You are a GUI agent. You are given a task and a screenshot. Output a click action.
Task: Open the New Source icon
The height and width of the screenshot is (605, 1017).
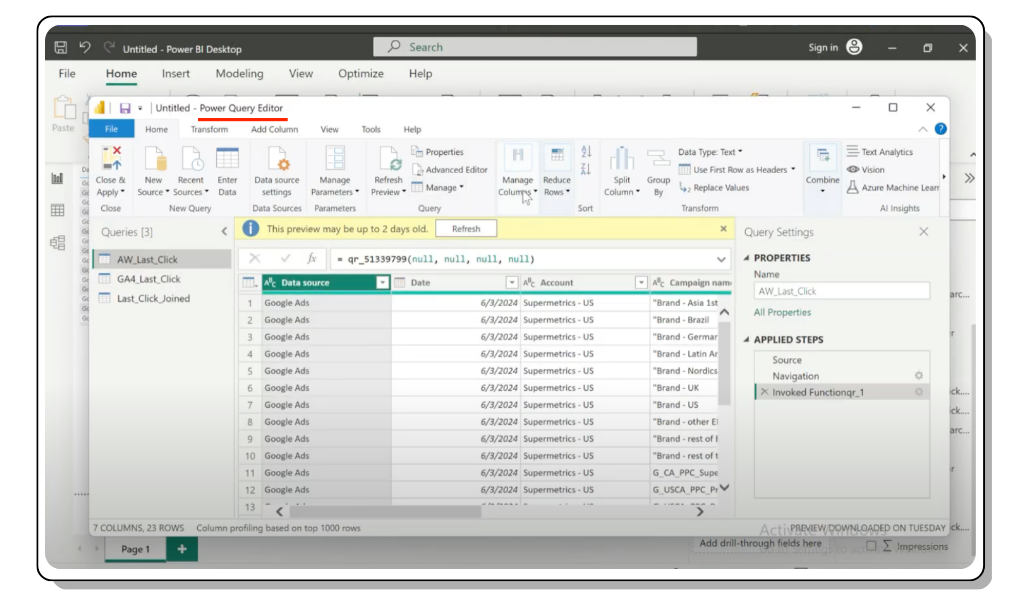153,160
